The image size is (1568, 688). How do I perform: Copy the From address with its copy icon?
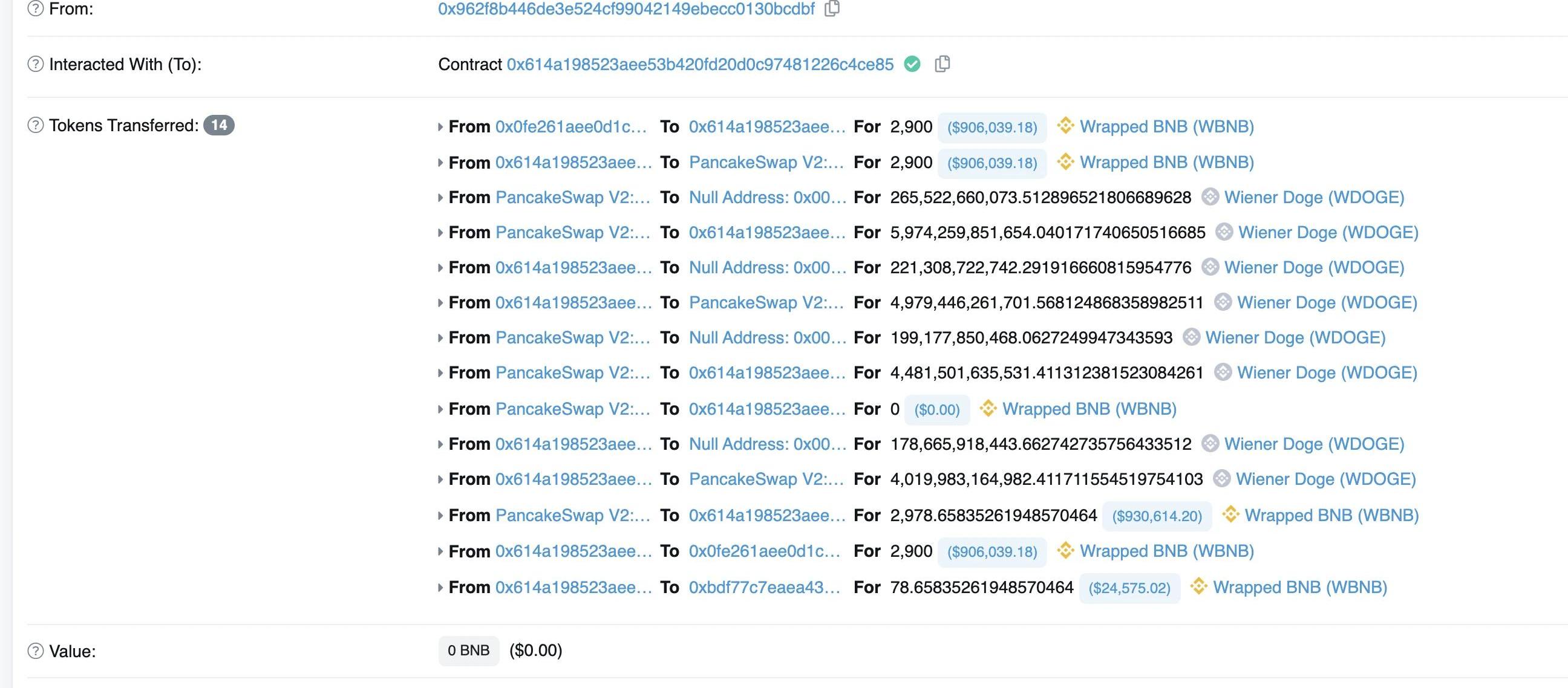coord(832,8)
